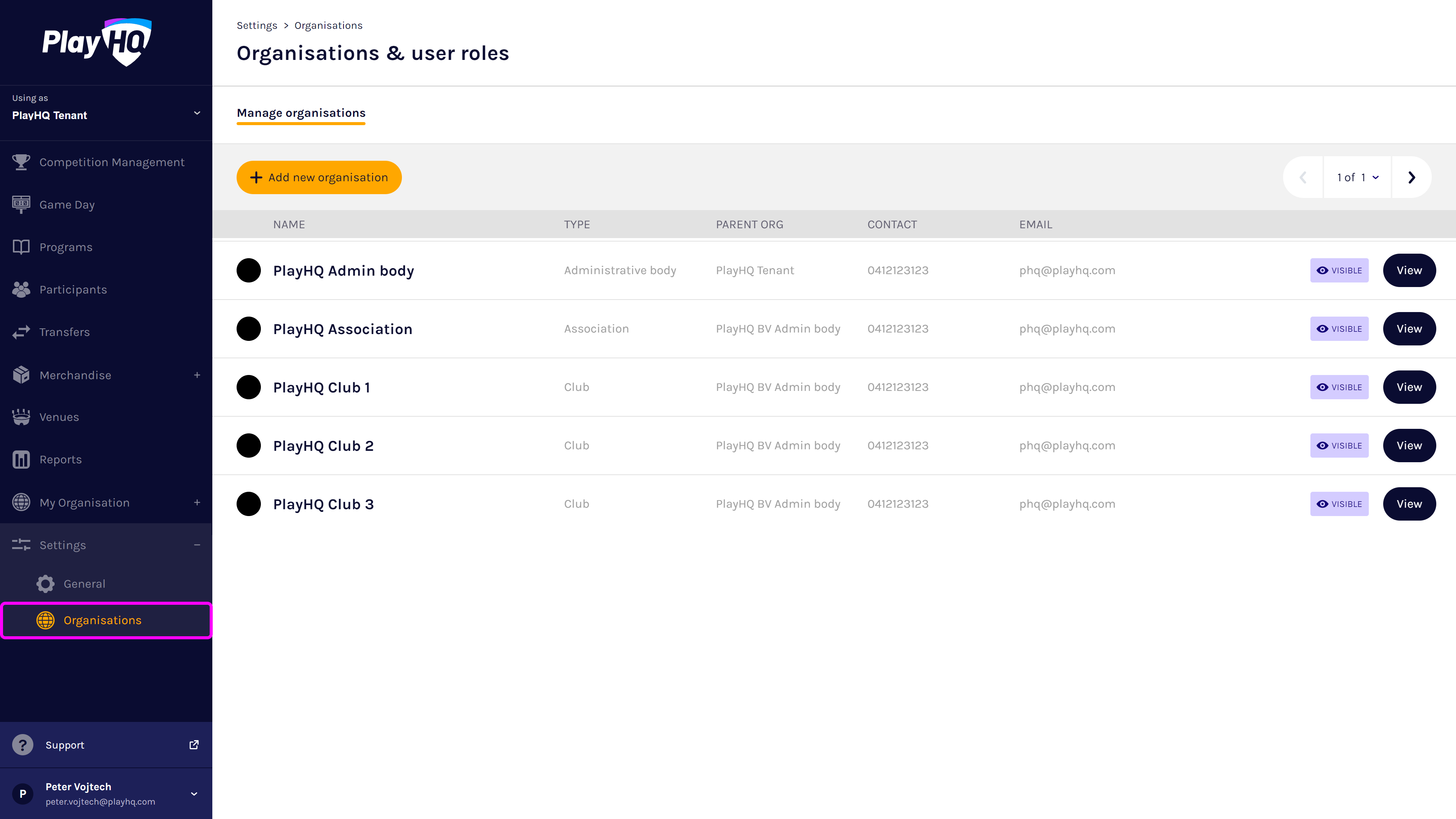Click the PlayHQ Club 3 name
The height and width of the screenshot is (819, 1456).
[323, 504]
